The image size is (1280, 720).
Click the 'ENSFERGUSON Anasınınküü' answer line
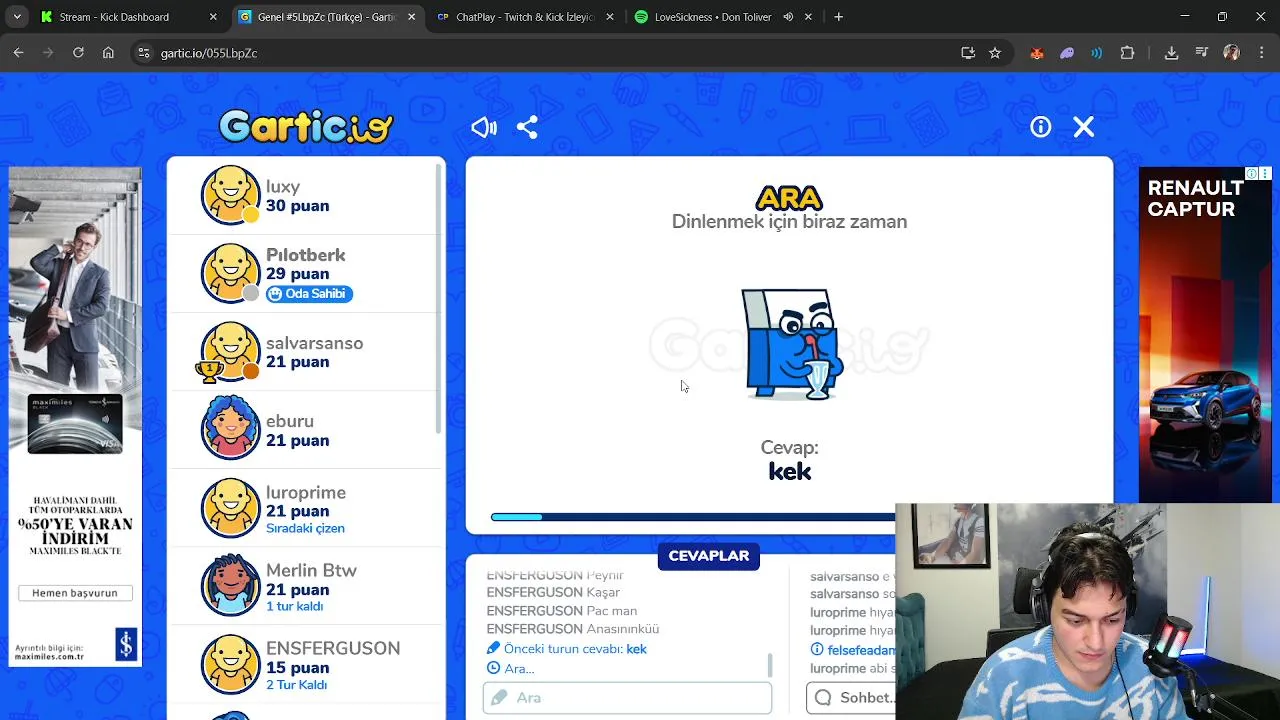point(573,629)
